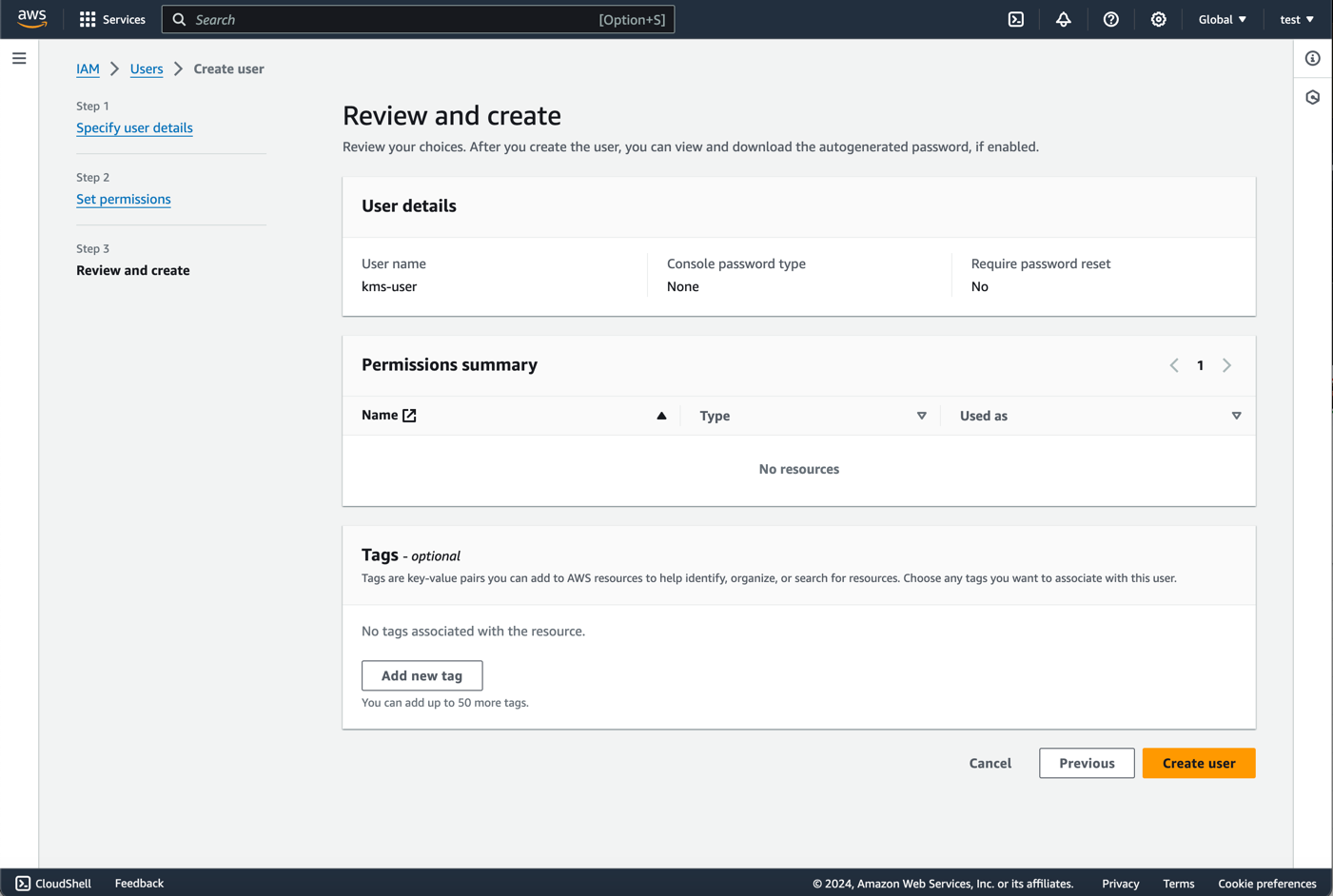The height and width of the screenshot is (896, 1333).
Task: Sort by the Type column arrow
Action: point(921,416)
